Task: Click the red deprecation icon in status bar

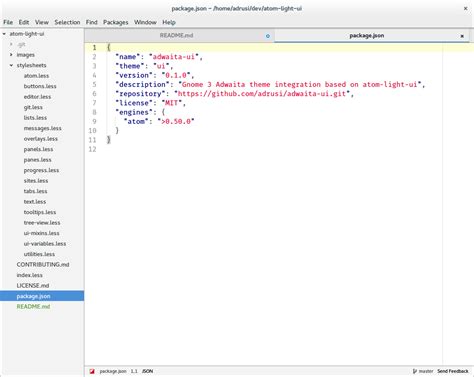Action: 92,371
